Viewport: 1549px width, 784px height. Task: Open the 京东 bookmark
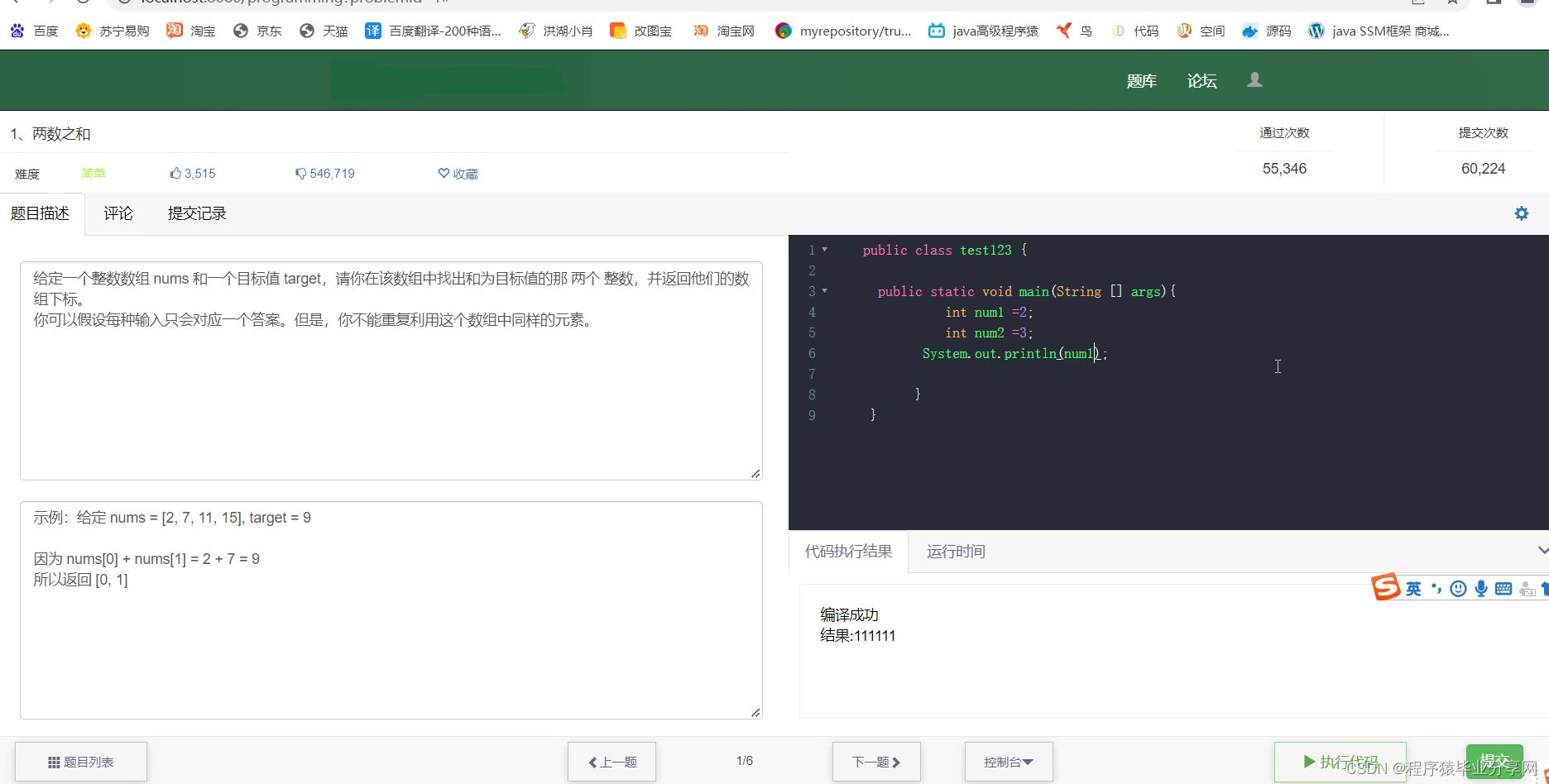[257, 31]
